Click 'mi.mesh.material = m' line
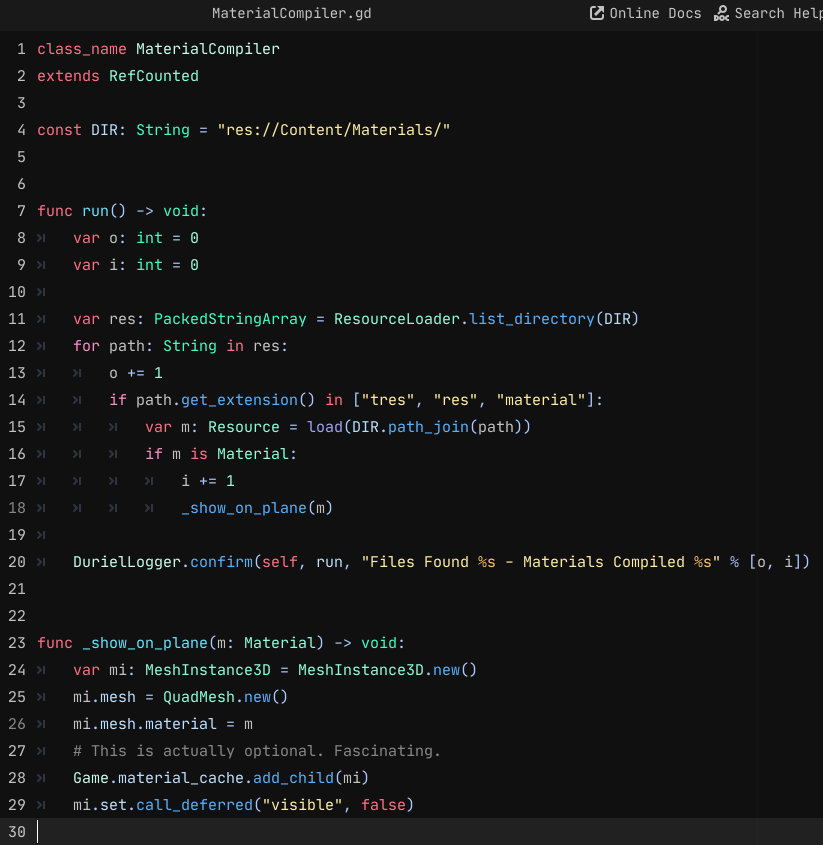 [163, 724]
